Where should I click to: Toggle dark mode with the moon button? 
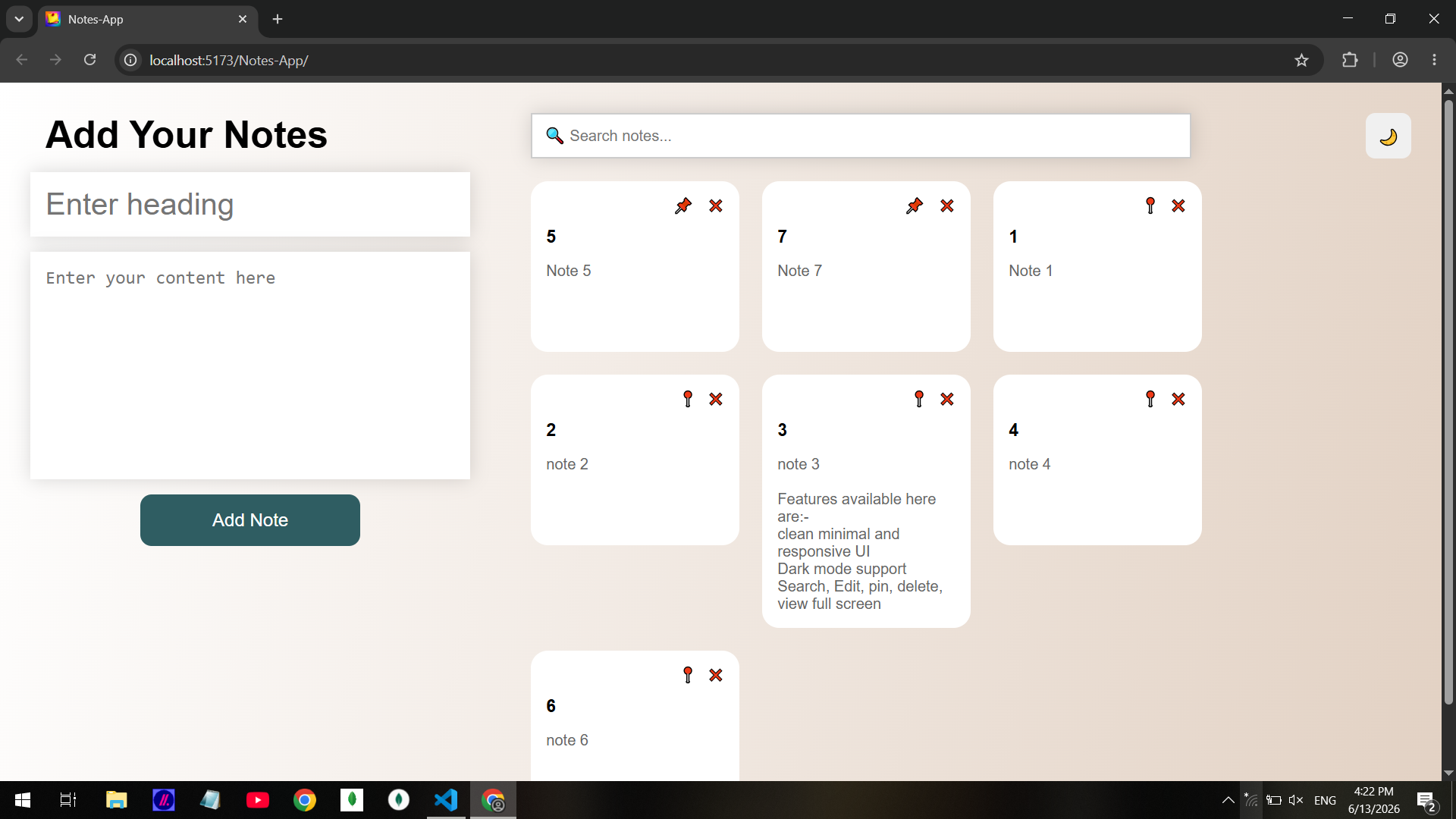pyautogui.click(x=1389, y=136)
